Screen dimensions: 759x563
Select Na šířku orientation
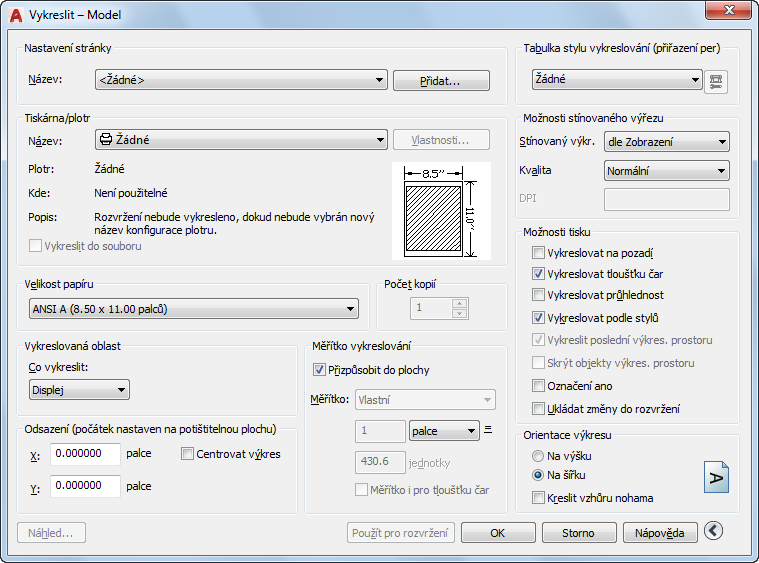coord(538,475)
